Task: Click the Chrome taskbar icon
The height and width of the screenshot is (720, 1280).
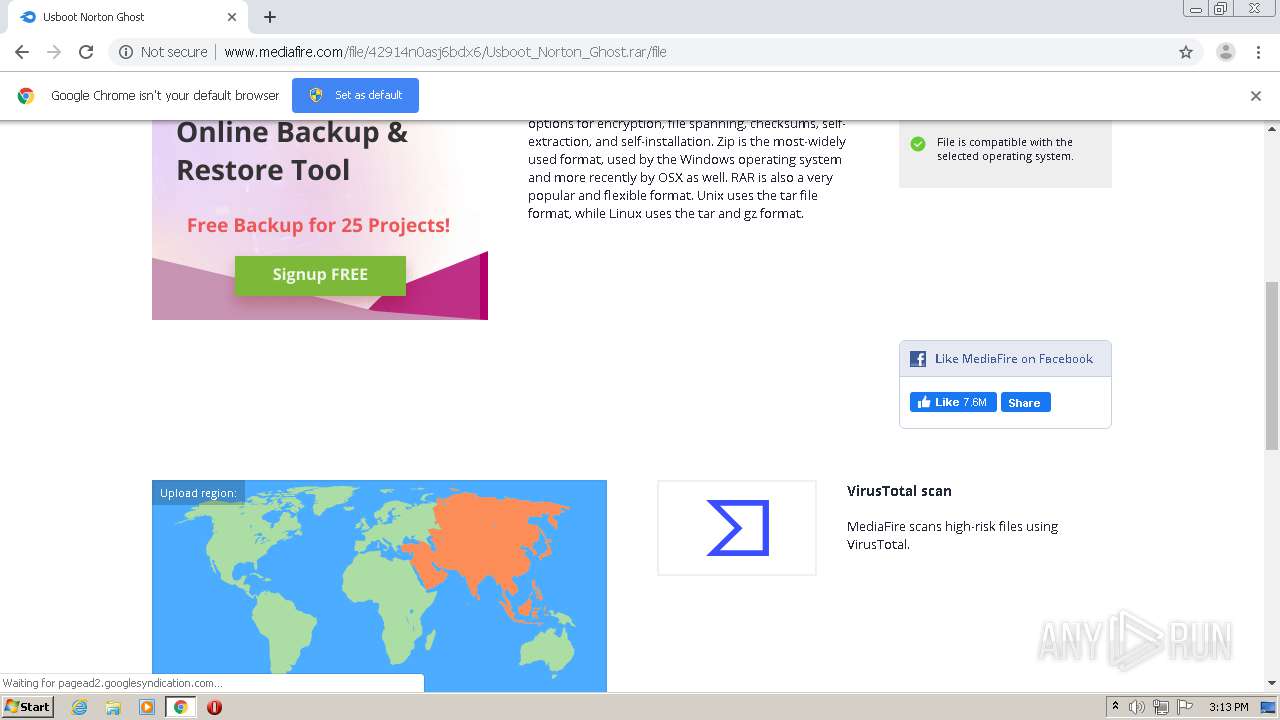Action: [x=180, y=707]
